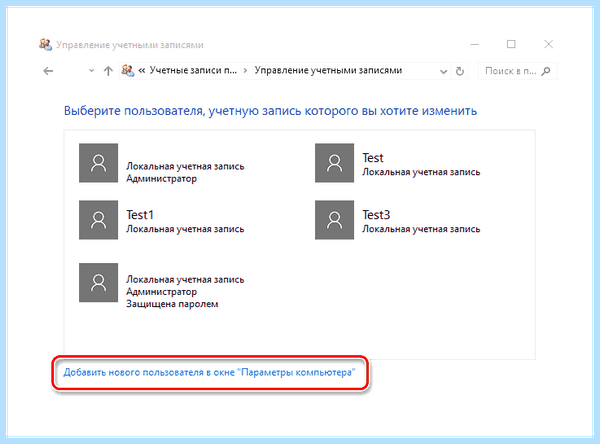
Task: Open the Test3 account name
Action: [x=376, y=215]
